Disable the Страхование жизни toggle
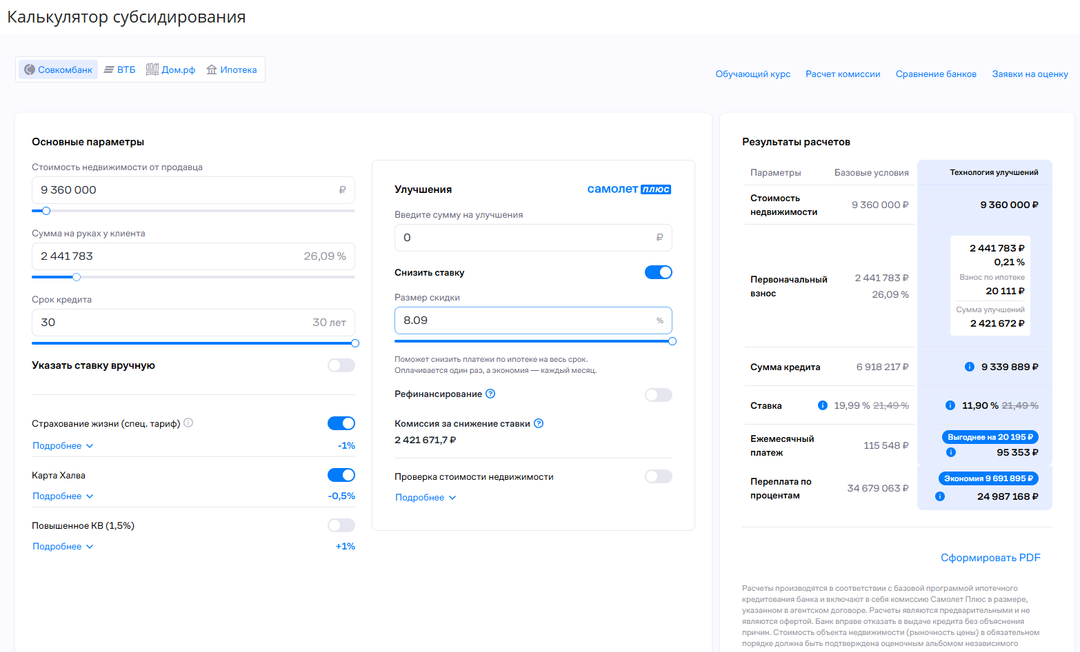The image size is (1080, 652). (x=341, y=424)
